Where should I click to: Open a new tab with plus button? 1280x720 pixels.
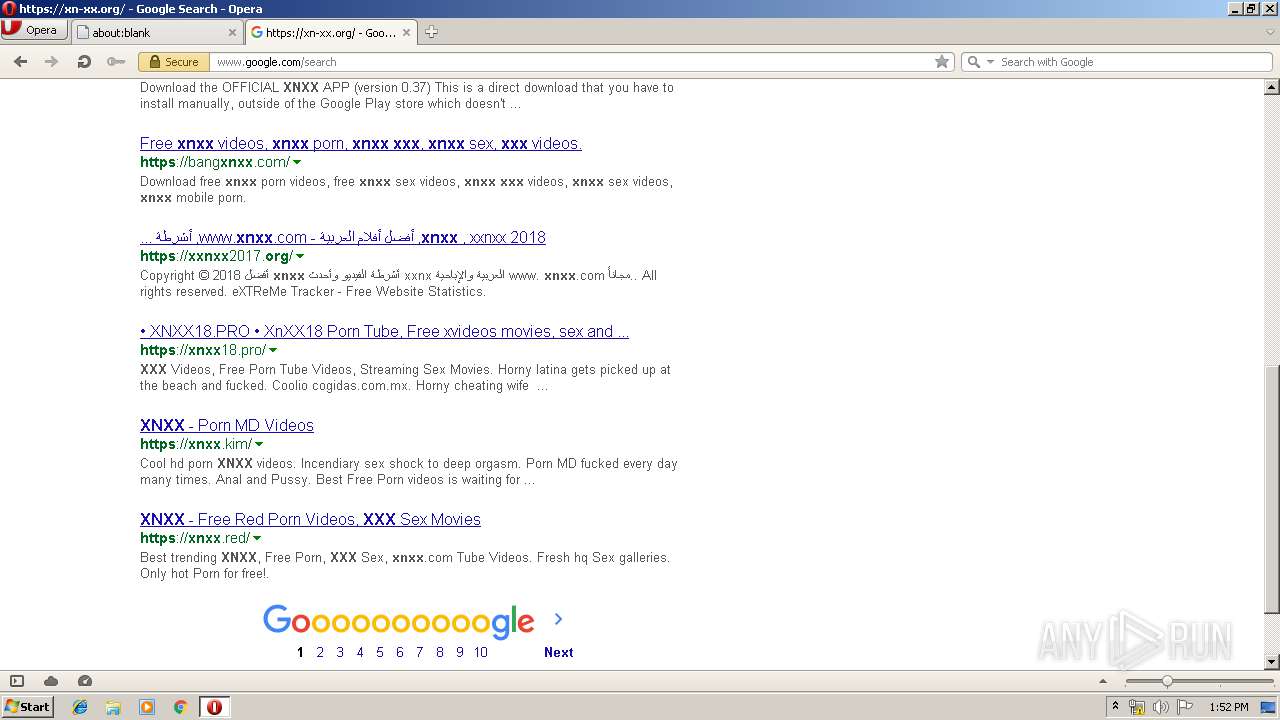[431, 32]
